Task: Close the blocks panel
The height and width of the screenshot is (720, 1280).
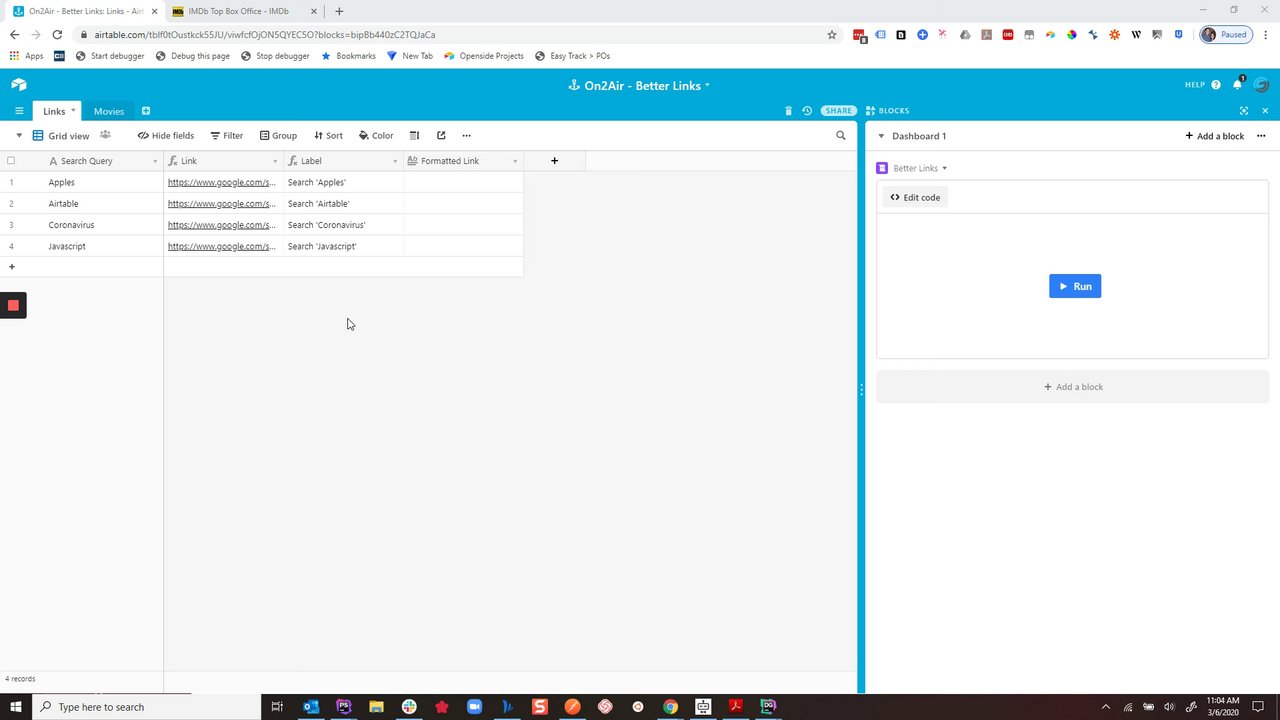Action: click(1265, 111)
